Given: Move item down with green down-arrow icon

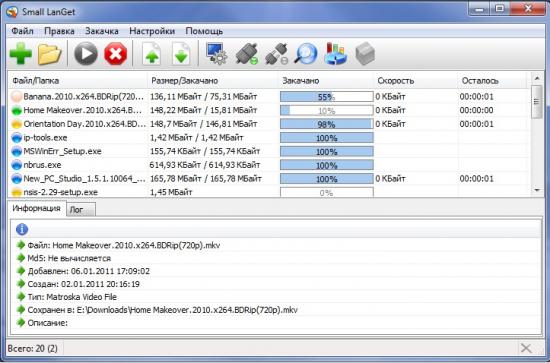Looking at the screenshot, I should click(181, 54).
